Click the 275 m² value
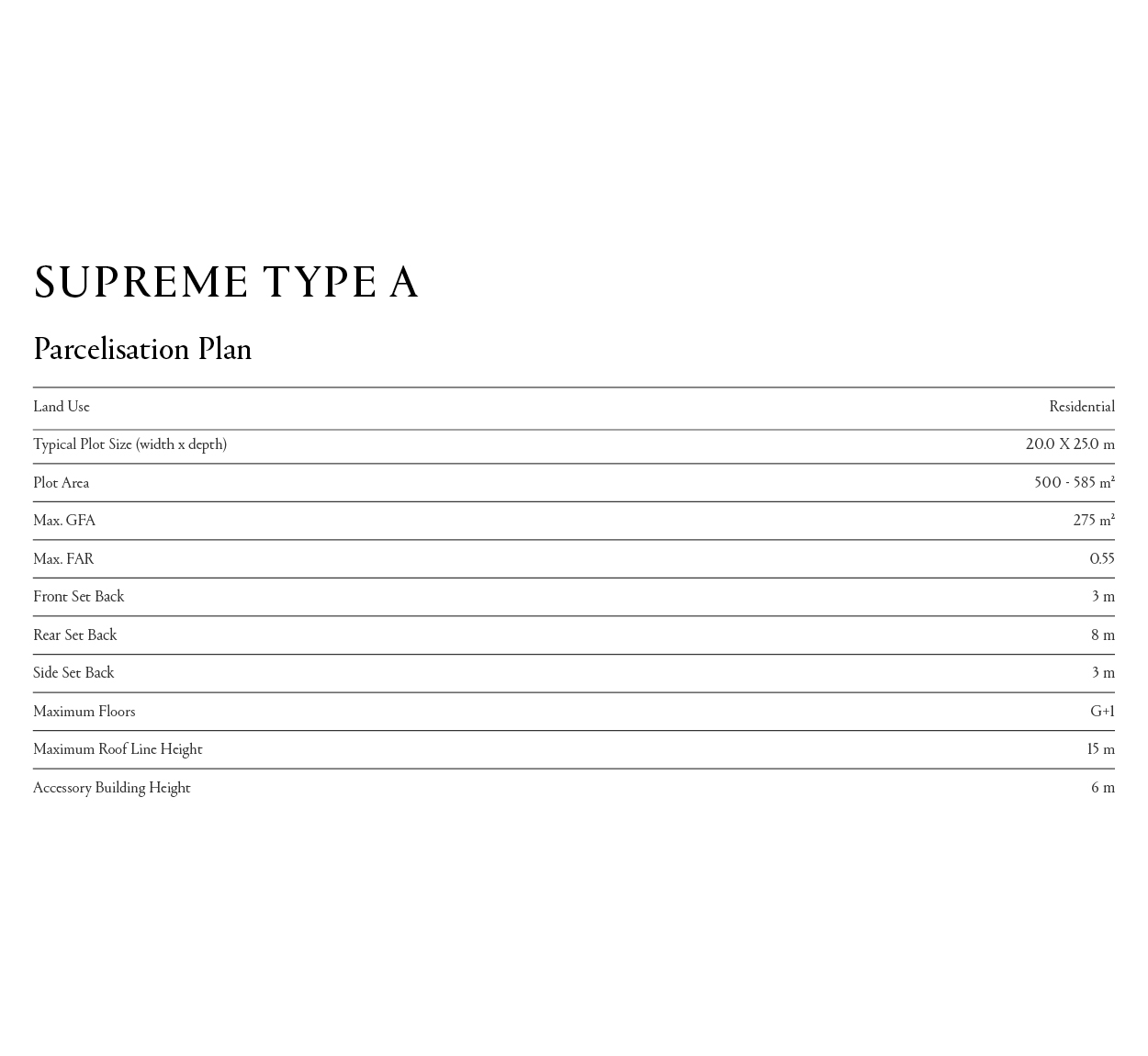This screenshot has height=1056, width=1148. pyautogui.click(x=1093, y=521)
